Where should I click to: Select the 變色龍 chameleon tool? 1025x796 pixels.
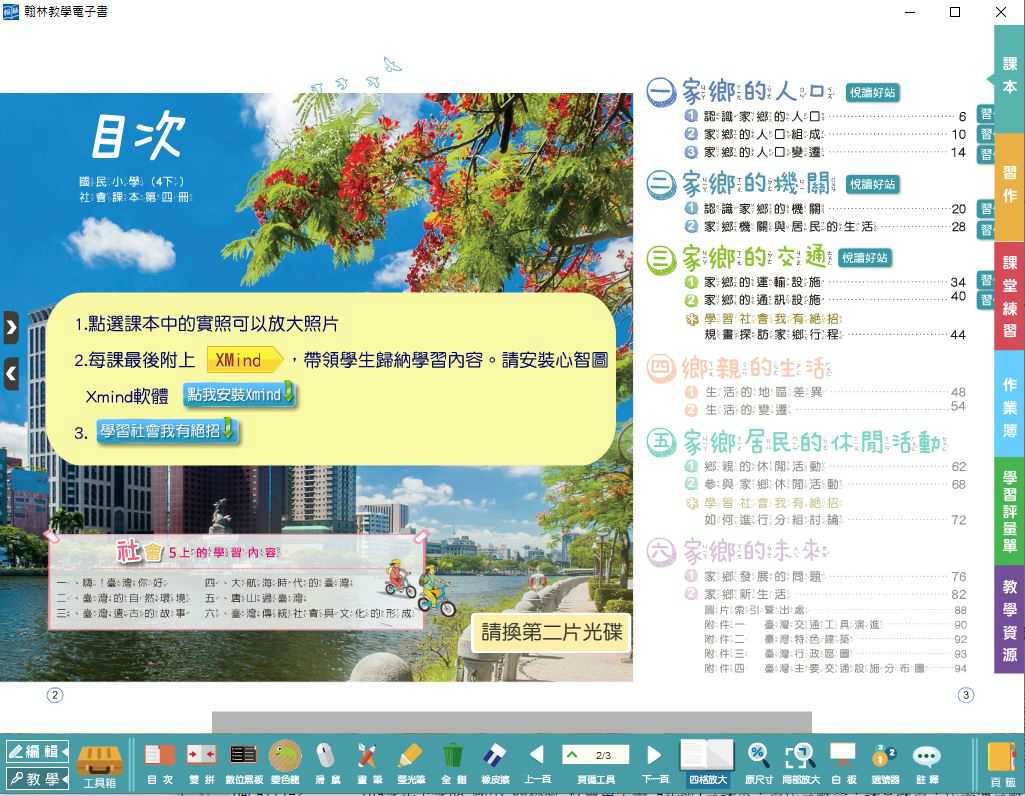pyautogui.click(x=285, y=763)
